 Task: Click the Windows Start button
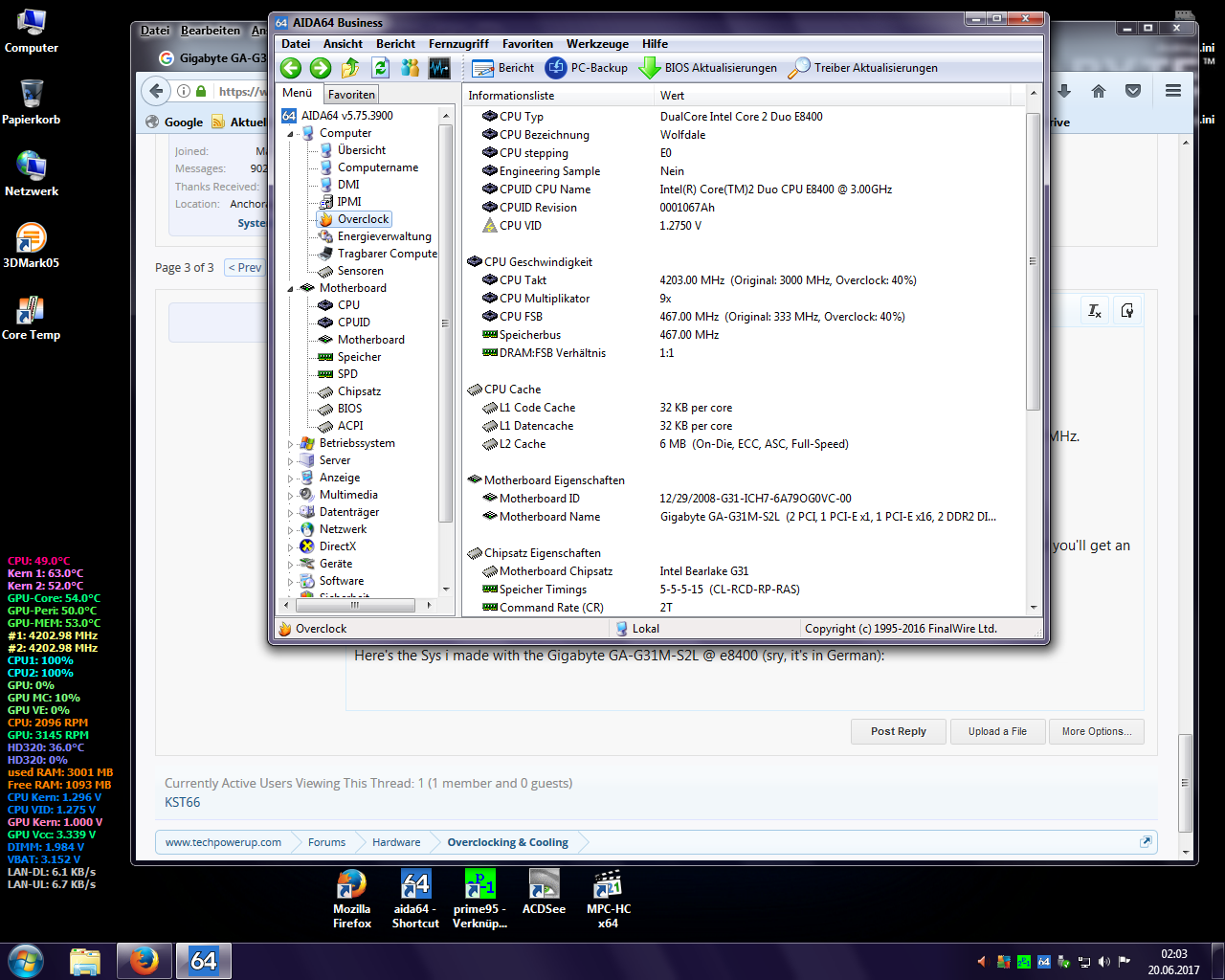click(x=25, y=960)
